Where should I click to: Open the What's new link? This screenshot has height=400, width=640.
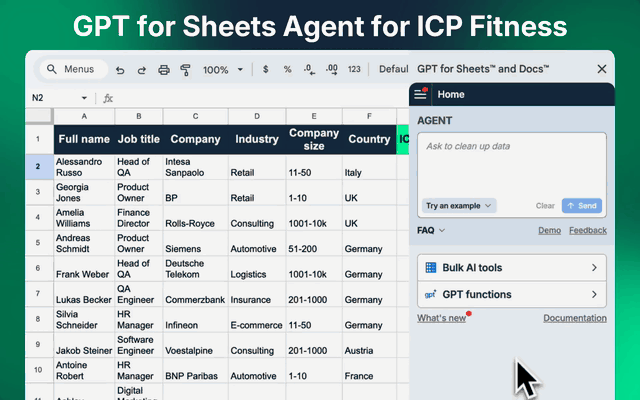(442, 318)
